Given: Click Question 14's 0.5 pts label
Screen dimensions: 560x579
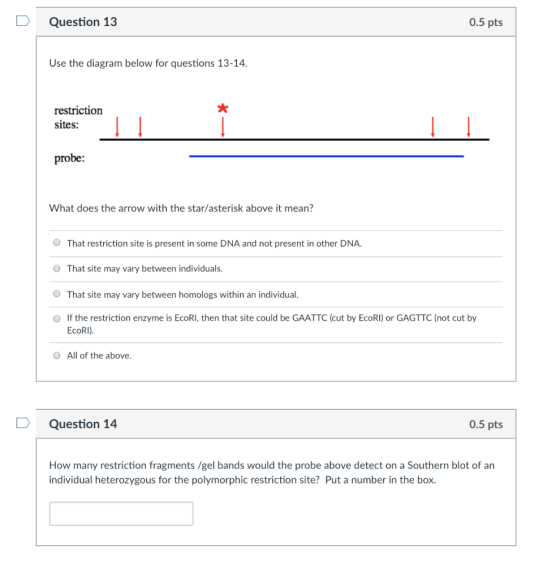Looking at the screenshot, I should tap(486, 424).
